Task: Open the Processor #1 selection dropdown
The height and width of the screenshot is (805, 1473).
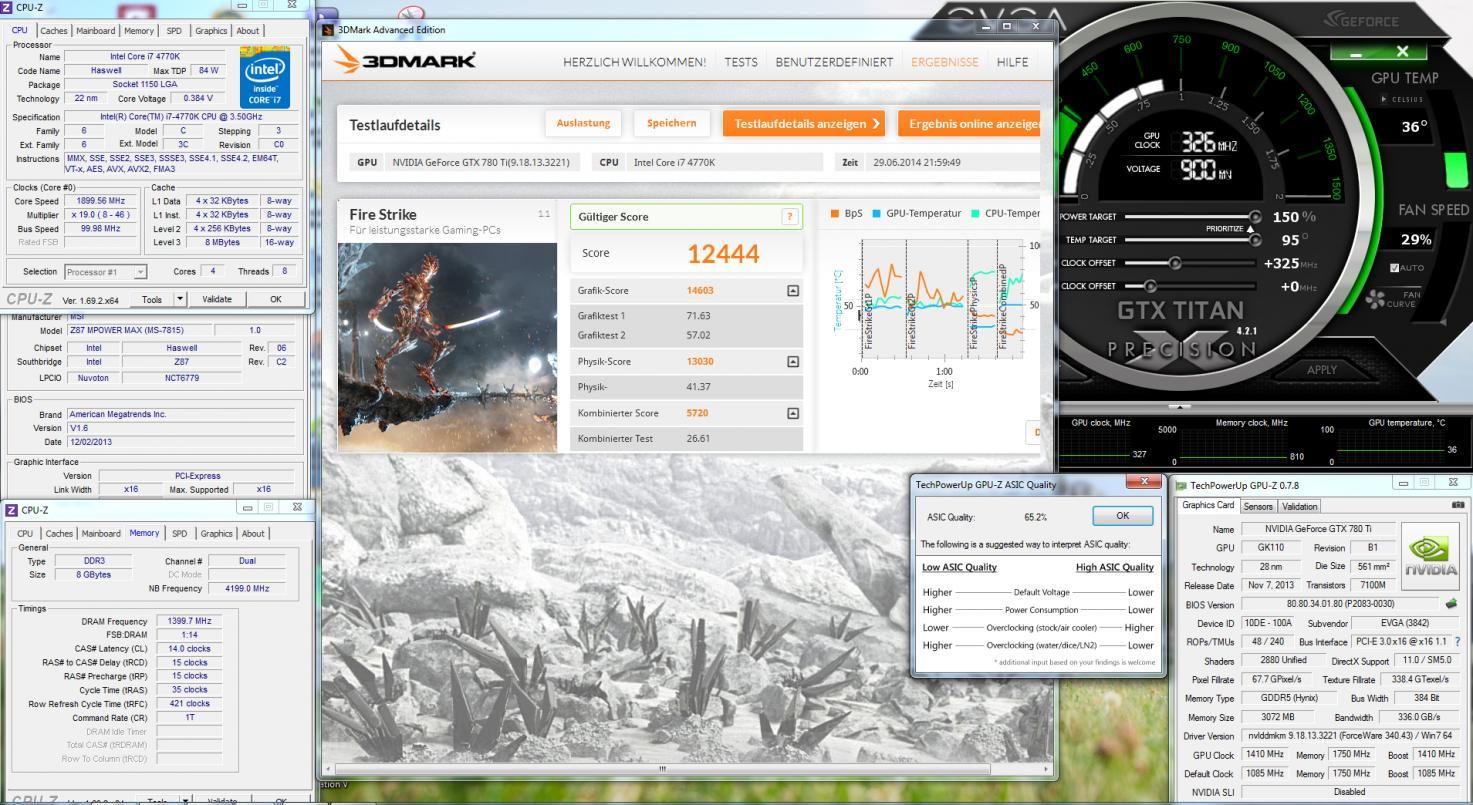Action: 106,272
